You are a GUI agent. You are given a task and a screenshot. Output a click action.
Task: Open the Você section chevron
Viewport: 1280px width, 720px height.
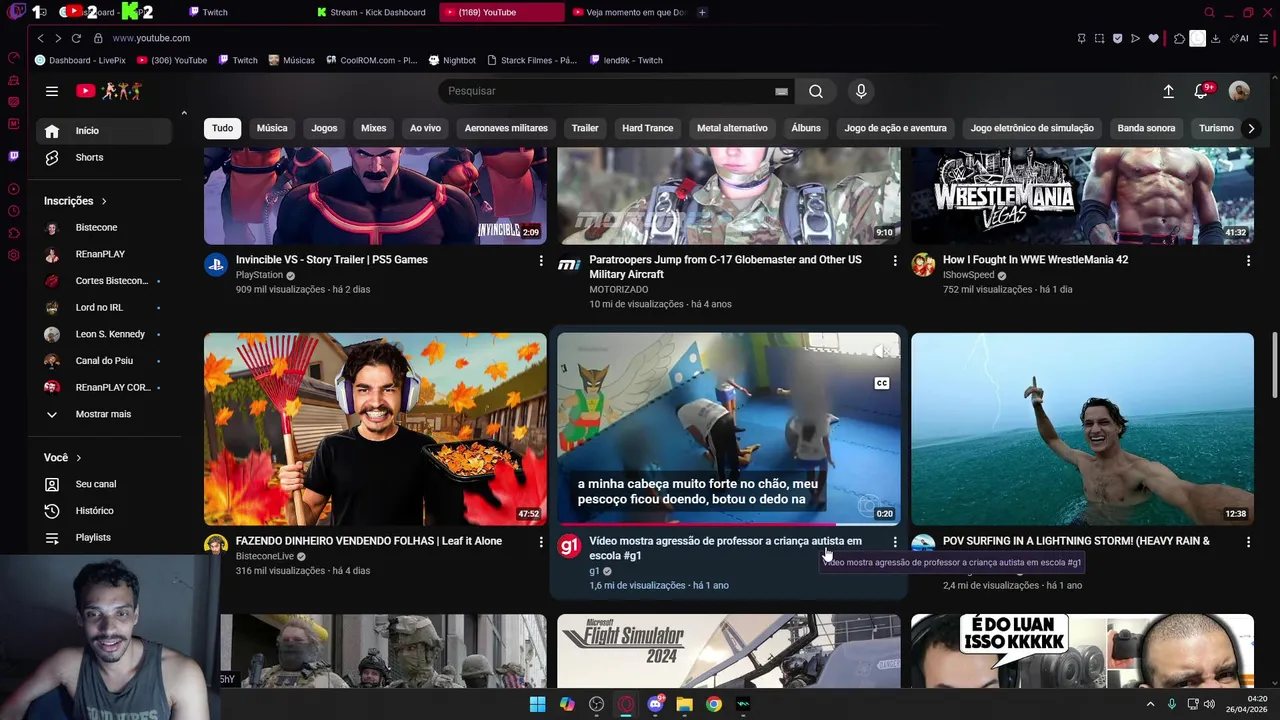[x=78, y=457]
